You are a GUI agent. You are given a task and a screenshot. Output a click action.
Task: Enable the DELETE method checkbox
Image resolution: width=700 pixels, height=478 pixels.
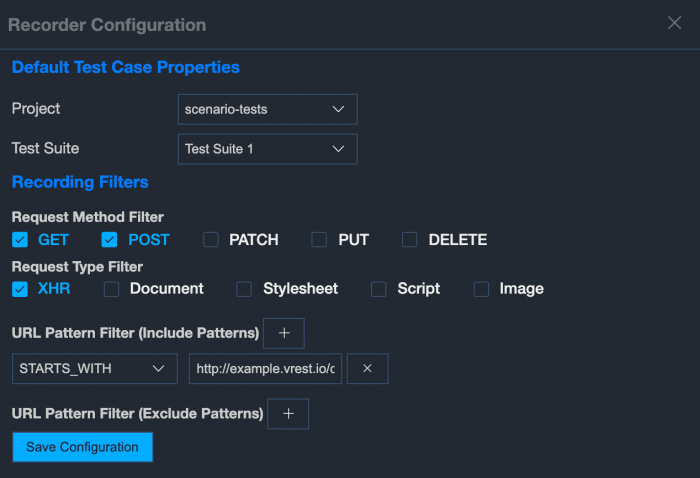click(x=409, y=240)
